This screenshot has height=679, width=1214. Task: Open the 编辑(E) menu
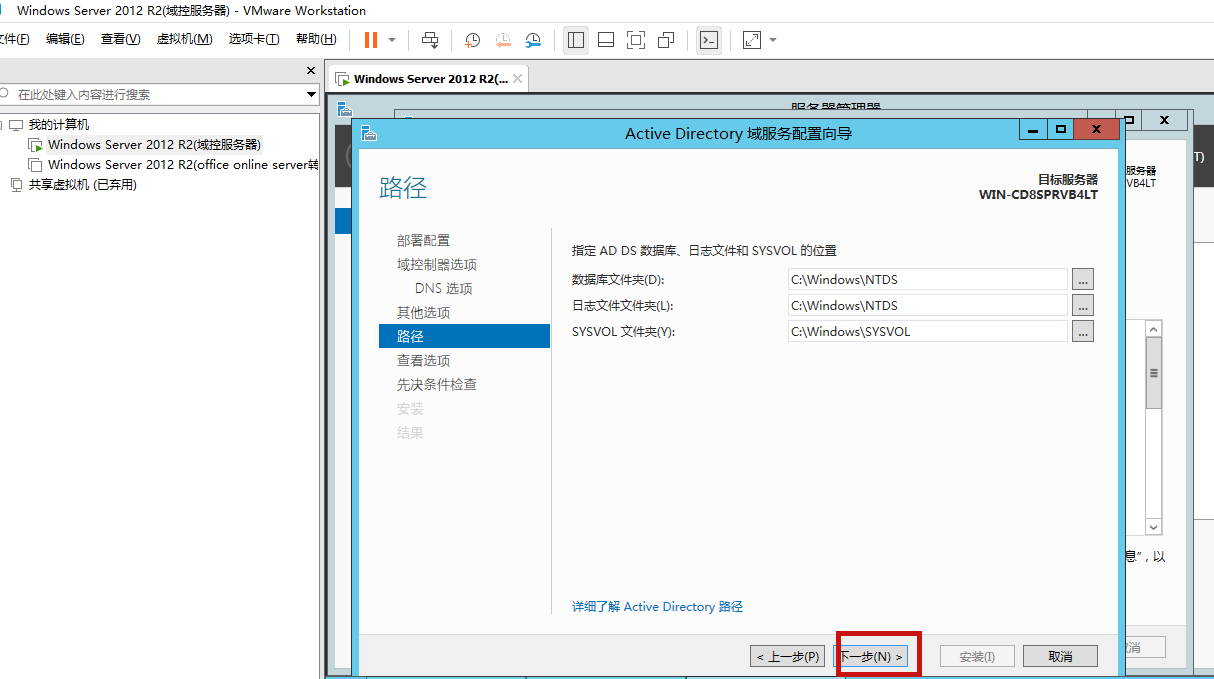[65, 39]
